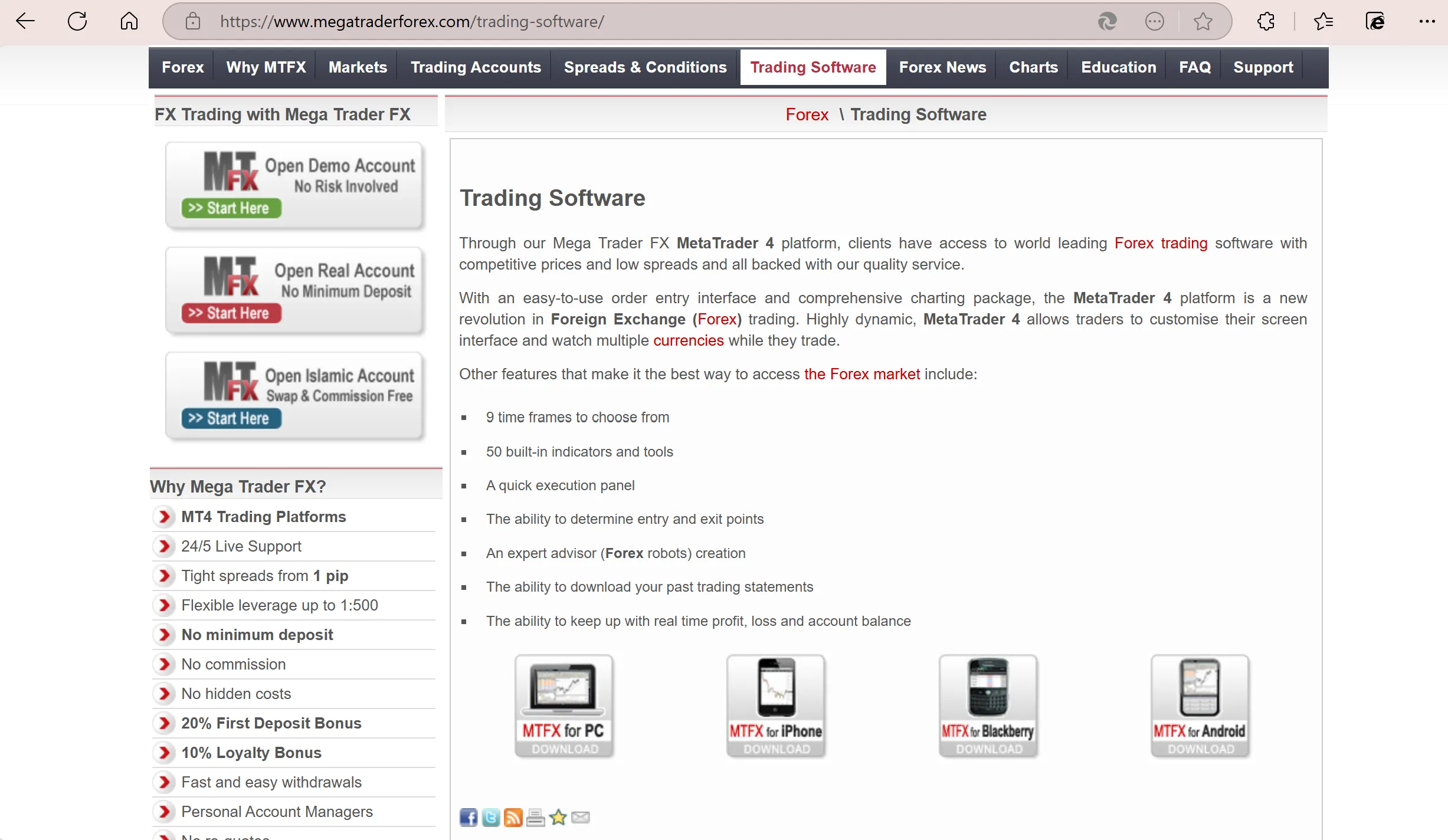
Task: Open browser settings and more menu
Action: click(x=1427, y=22)
